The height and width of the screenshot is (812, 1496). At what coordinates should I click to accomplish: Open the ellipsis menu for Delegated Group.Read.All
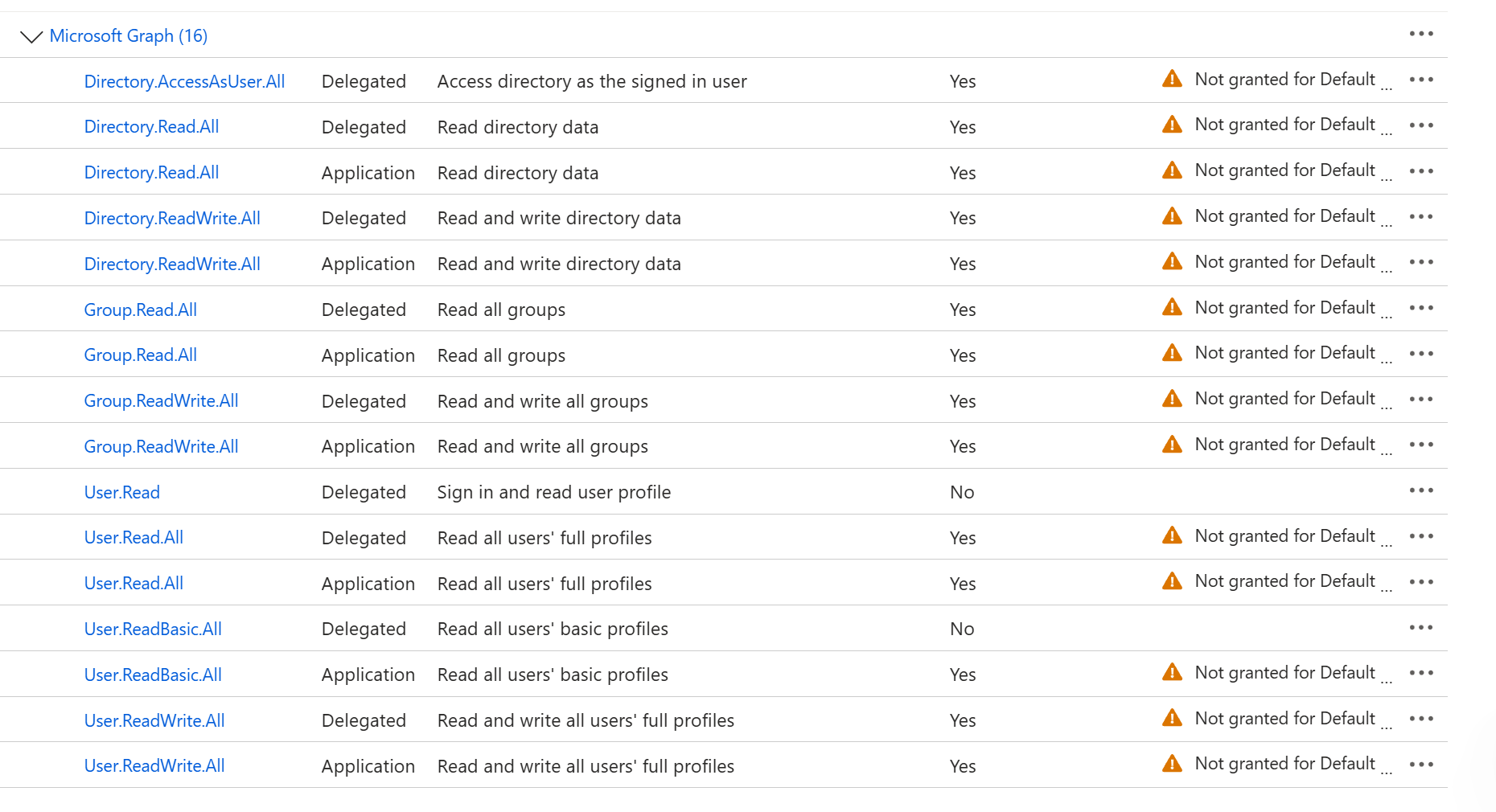tap(1421, 308)
